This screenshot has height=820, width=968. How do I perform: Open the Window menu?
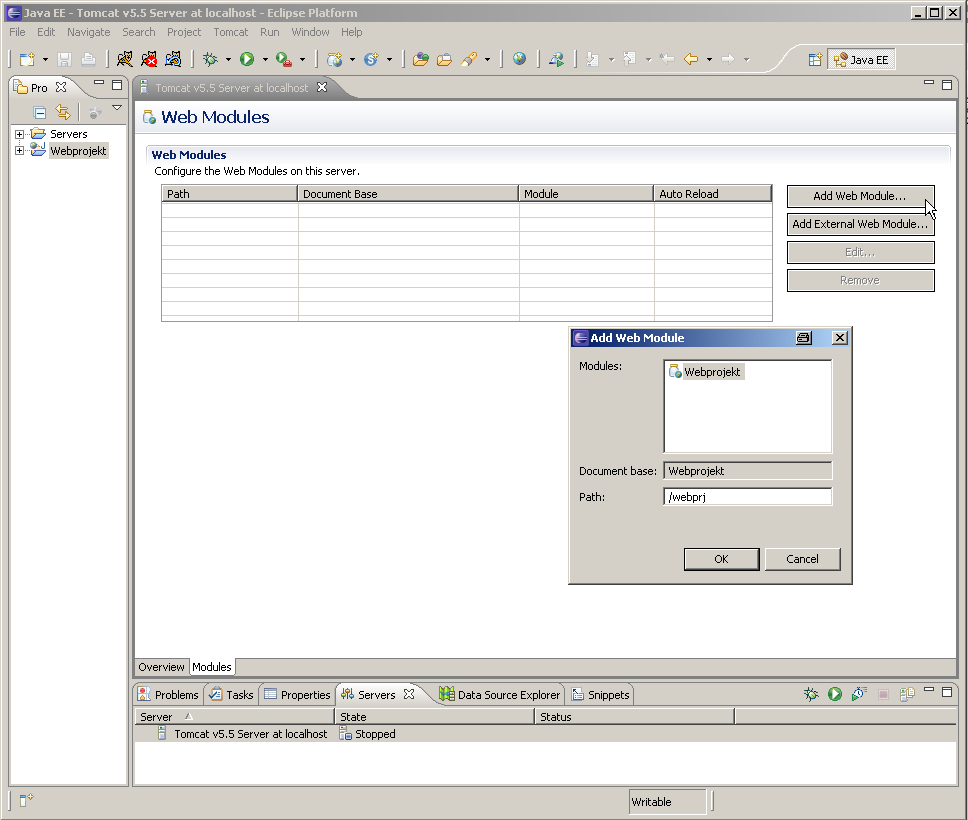click(310, 32)
